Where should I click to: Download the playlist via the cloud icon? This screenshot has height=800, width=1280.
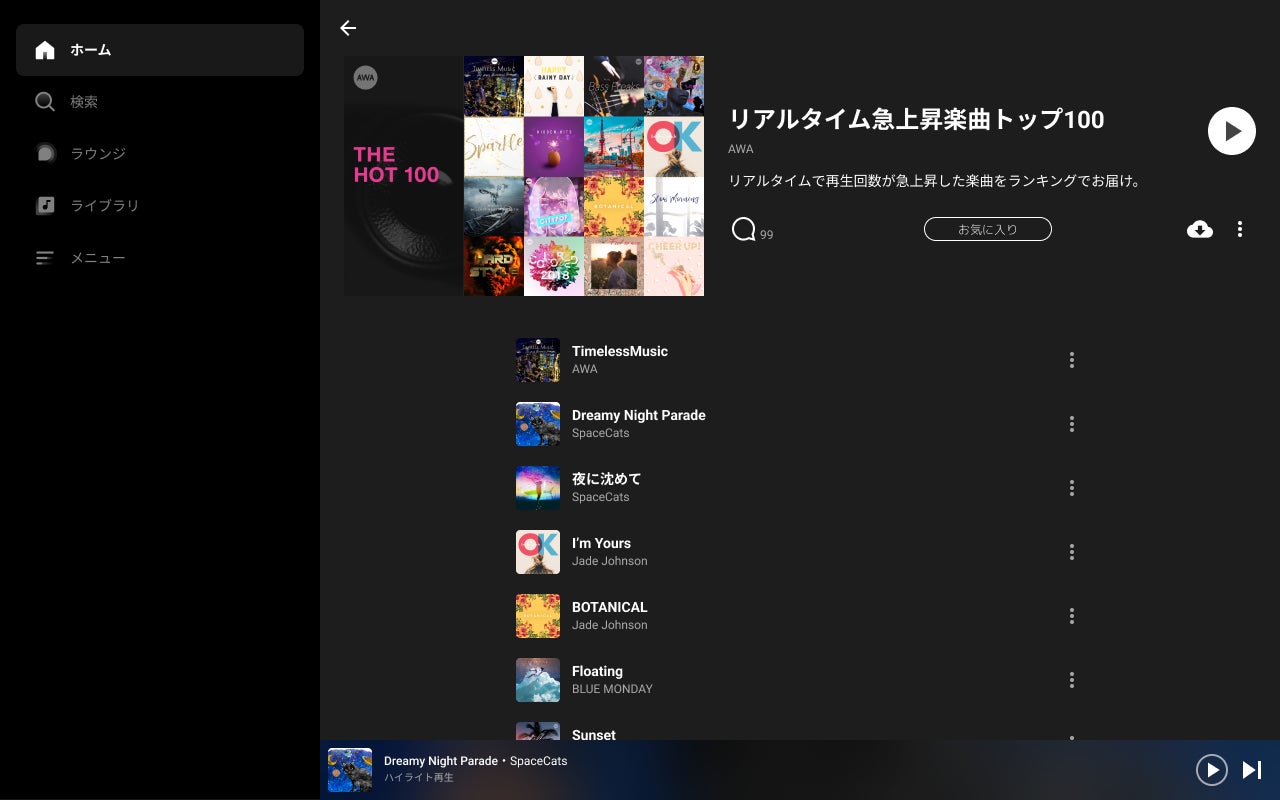[x=1200, y=229]
